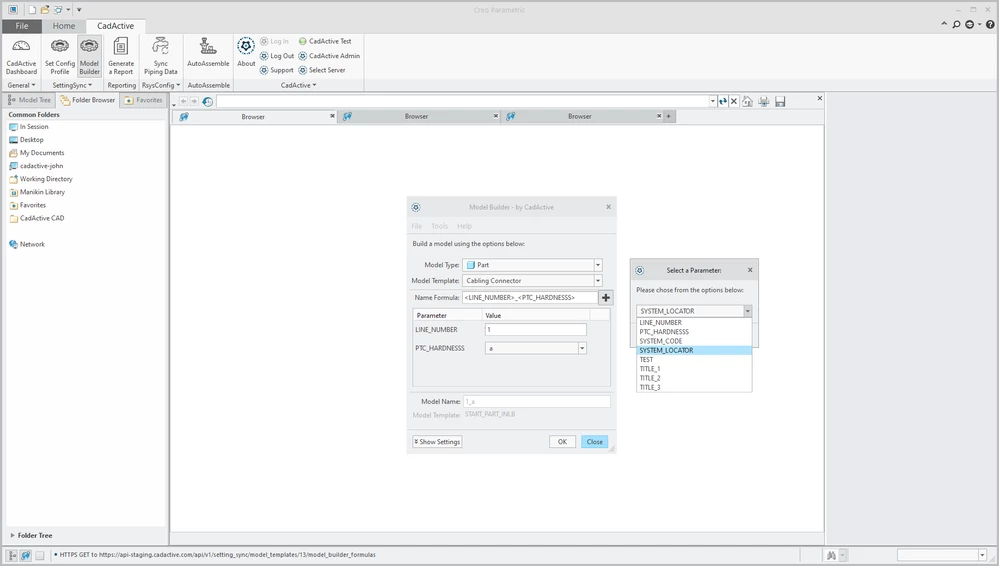
Task: Open the CadActive CAD folder
Action: (x=37, y=218)
